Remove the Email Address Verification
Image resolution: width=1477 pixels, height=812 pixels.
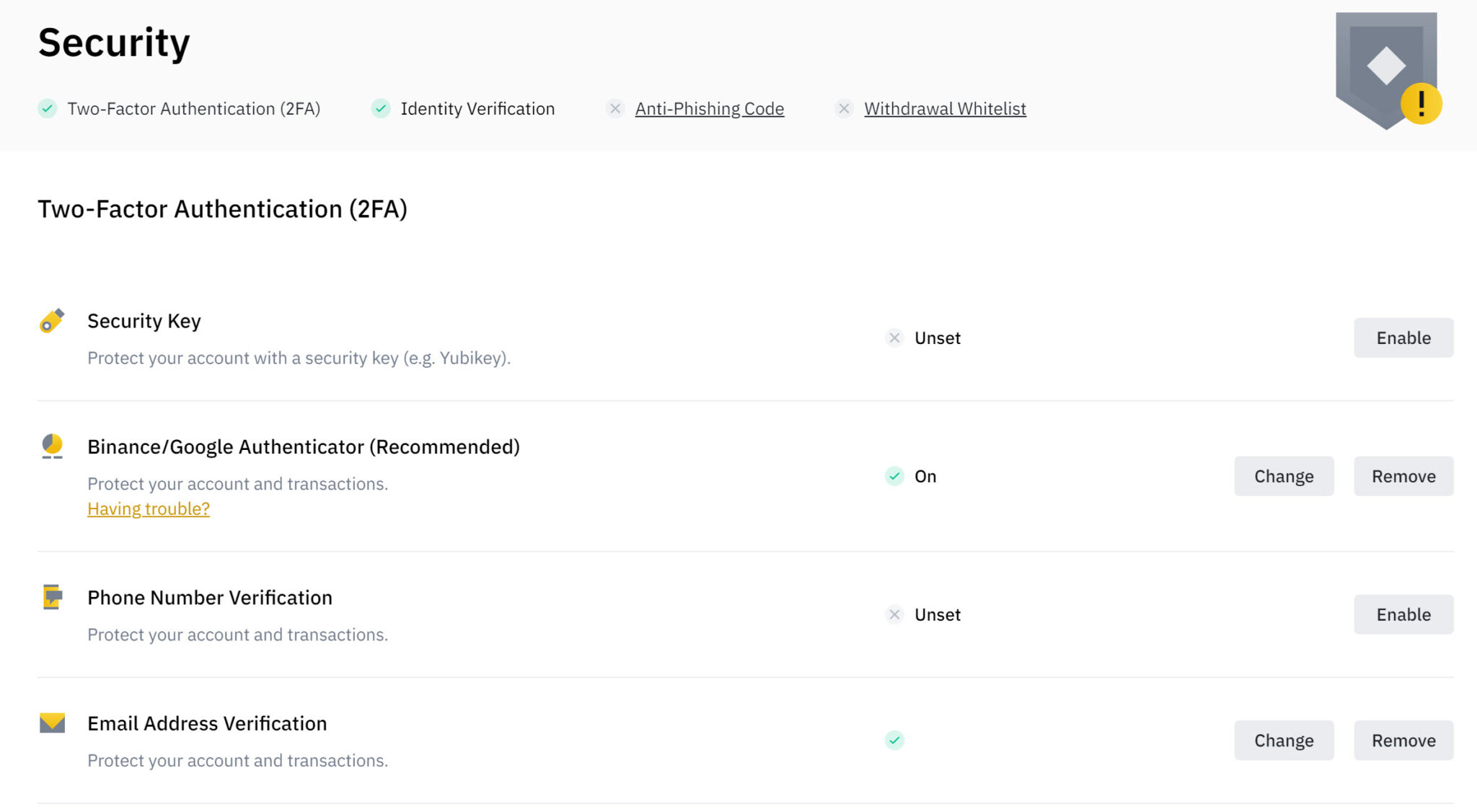click(1403, 740)
